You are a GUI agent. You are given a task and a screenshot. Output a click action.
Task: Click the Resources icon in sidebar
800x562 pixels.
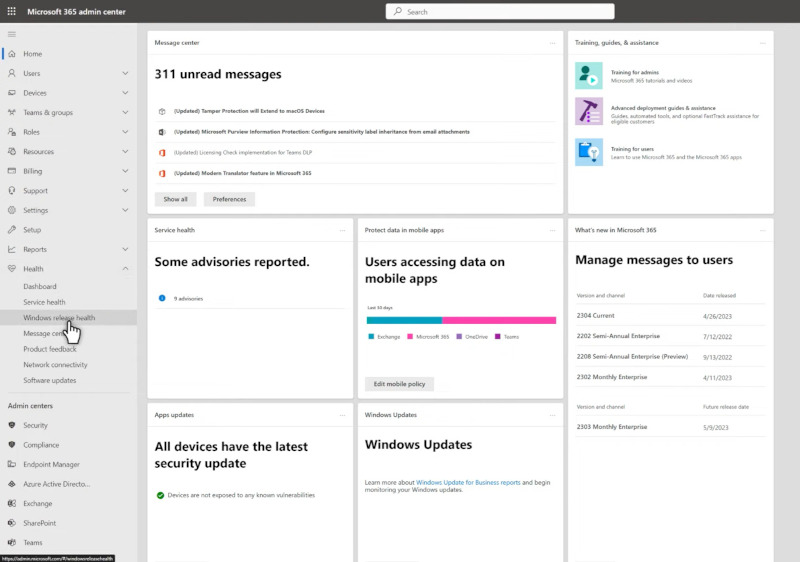(12, 151)
